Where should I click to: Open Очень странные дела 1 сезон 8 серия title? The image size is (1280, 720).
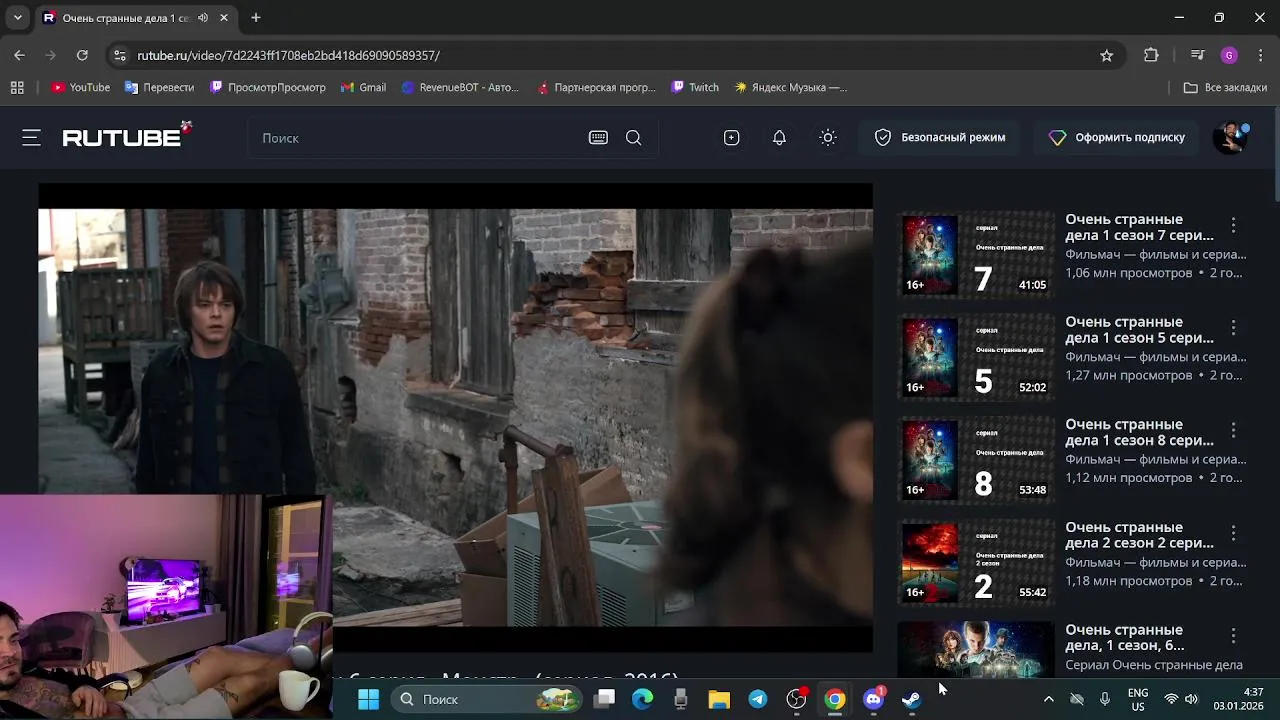pyautogui.click(x=1139, y=432)
